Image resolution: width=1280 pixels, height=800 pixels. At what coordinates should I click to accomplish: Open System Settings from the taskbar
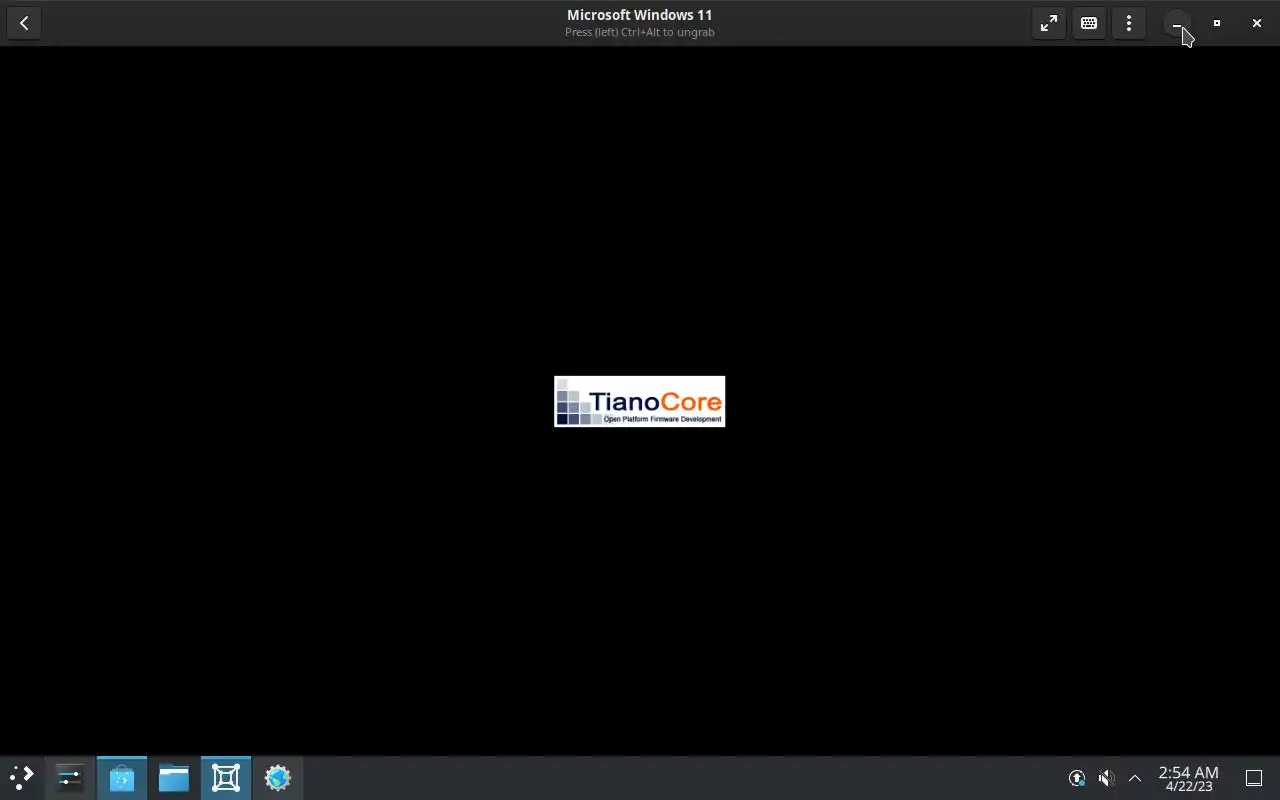pos(70,777)
